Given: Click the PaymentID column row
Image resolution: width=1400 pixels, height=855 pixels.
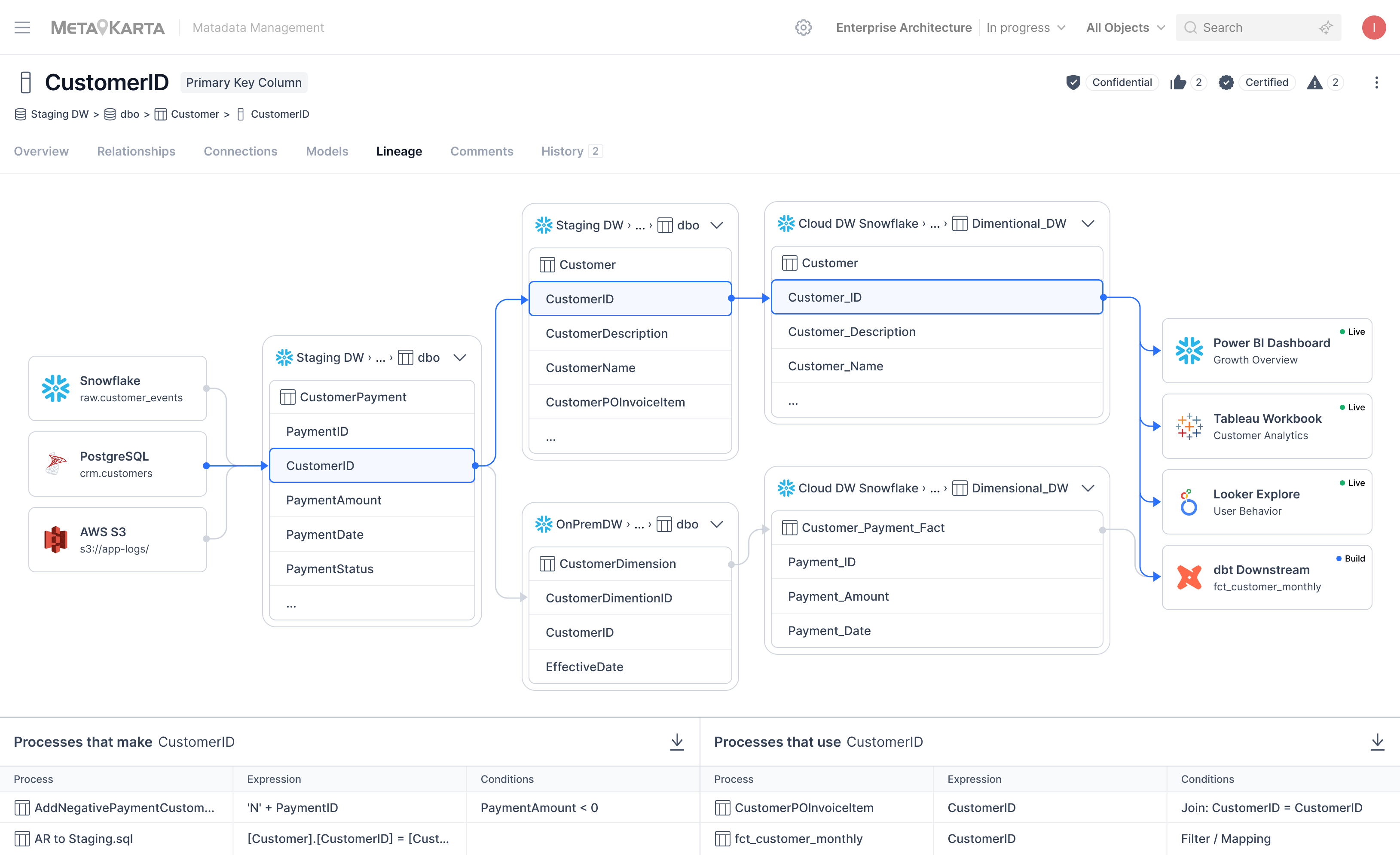Looking at the screenshot, I should coord(372,431).
